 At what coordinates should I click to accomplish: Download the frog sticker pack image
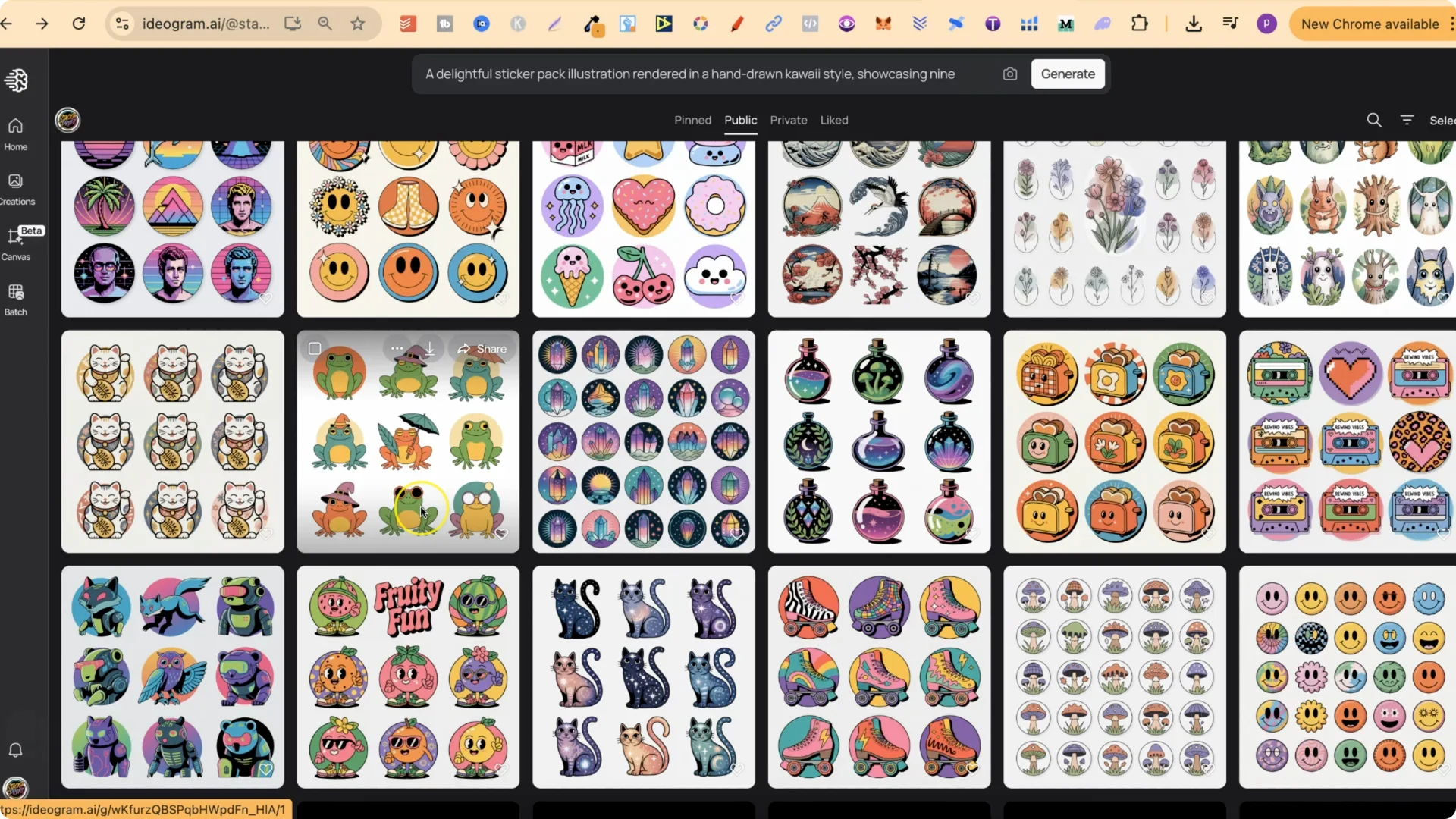[429, 348]
